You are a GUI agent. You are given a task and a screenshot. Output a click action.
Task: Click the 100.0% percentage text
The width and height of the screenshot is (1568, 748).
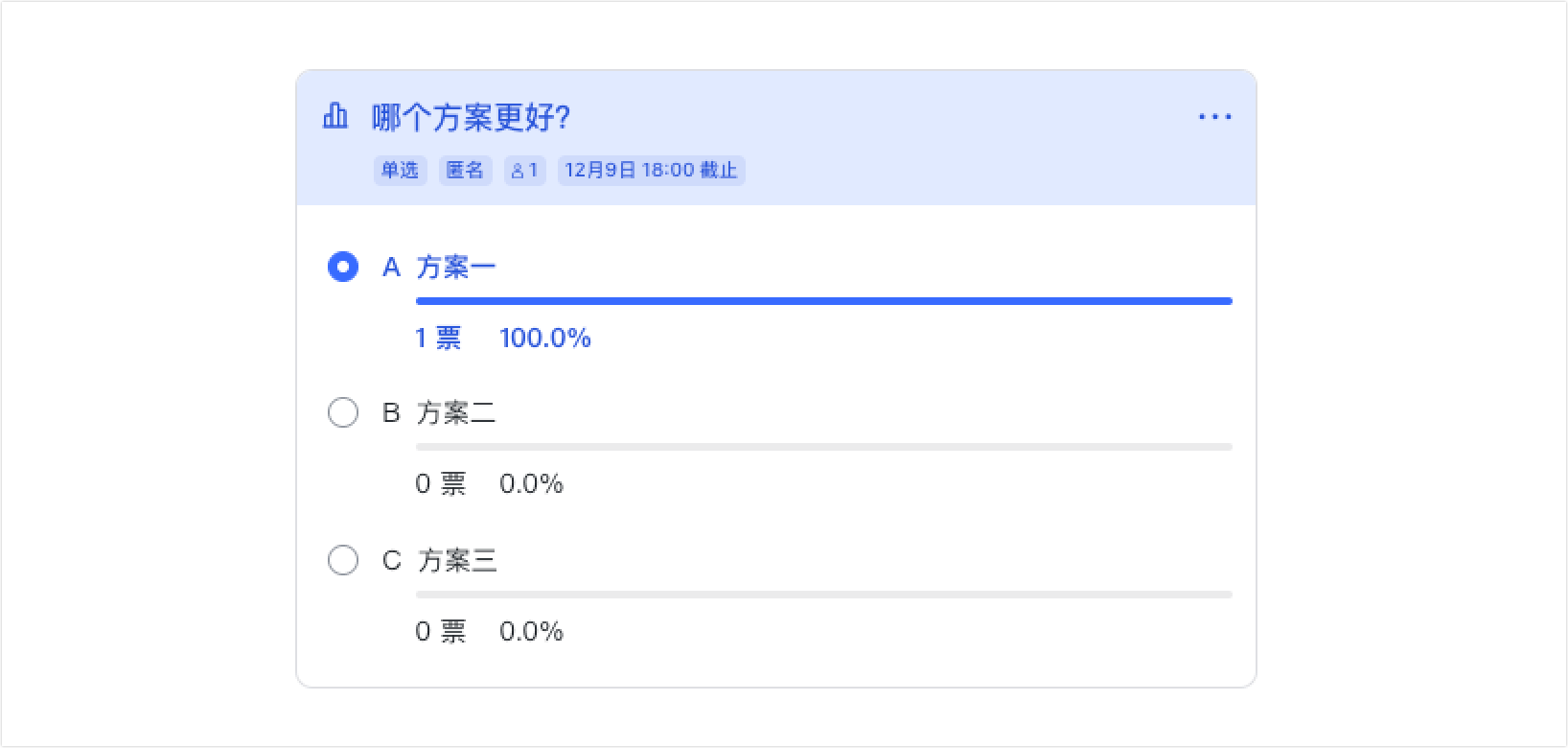click(545, 338)
